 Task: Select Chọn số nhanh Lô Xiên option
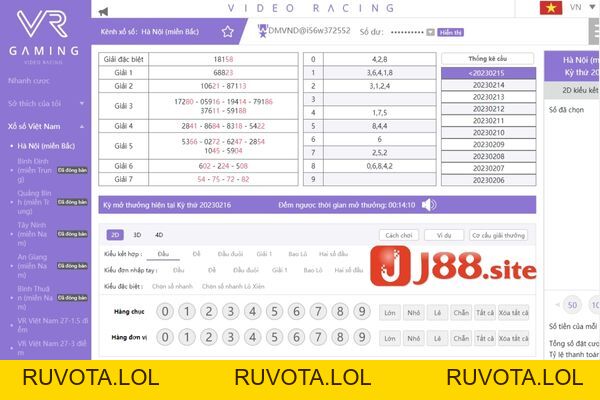click(x=233, y=286)
